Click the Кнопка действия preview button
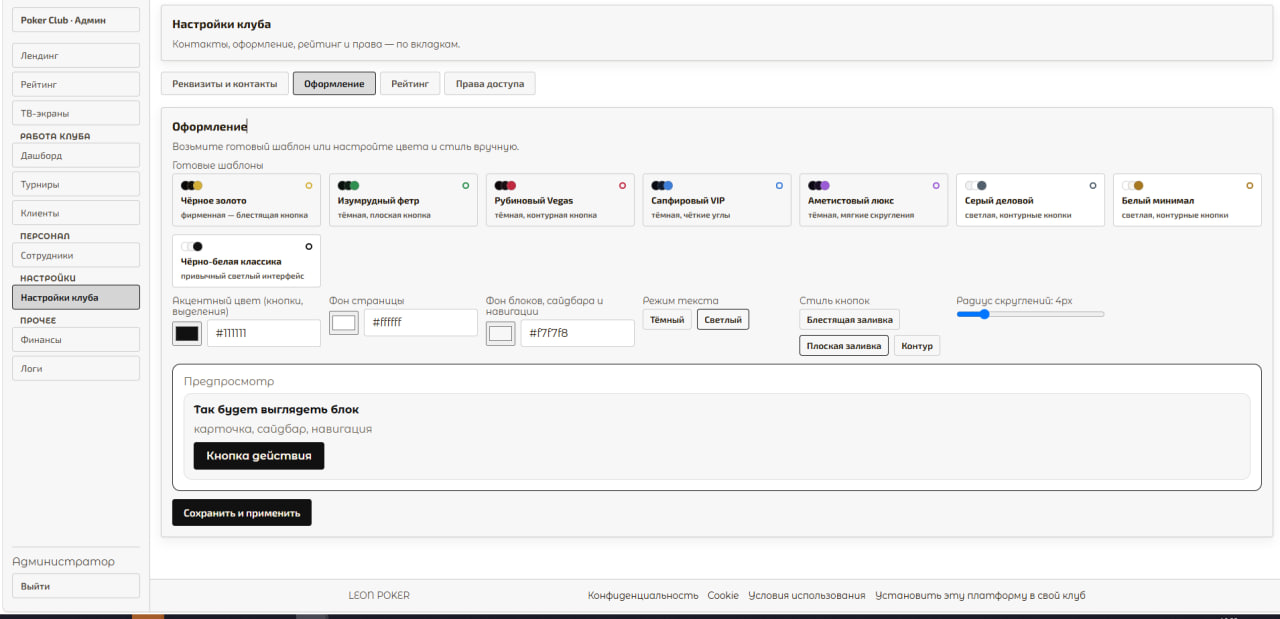Image resolution: width=1280 pixels, height=619 pixels. [259, 456]
